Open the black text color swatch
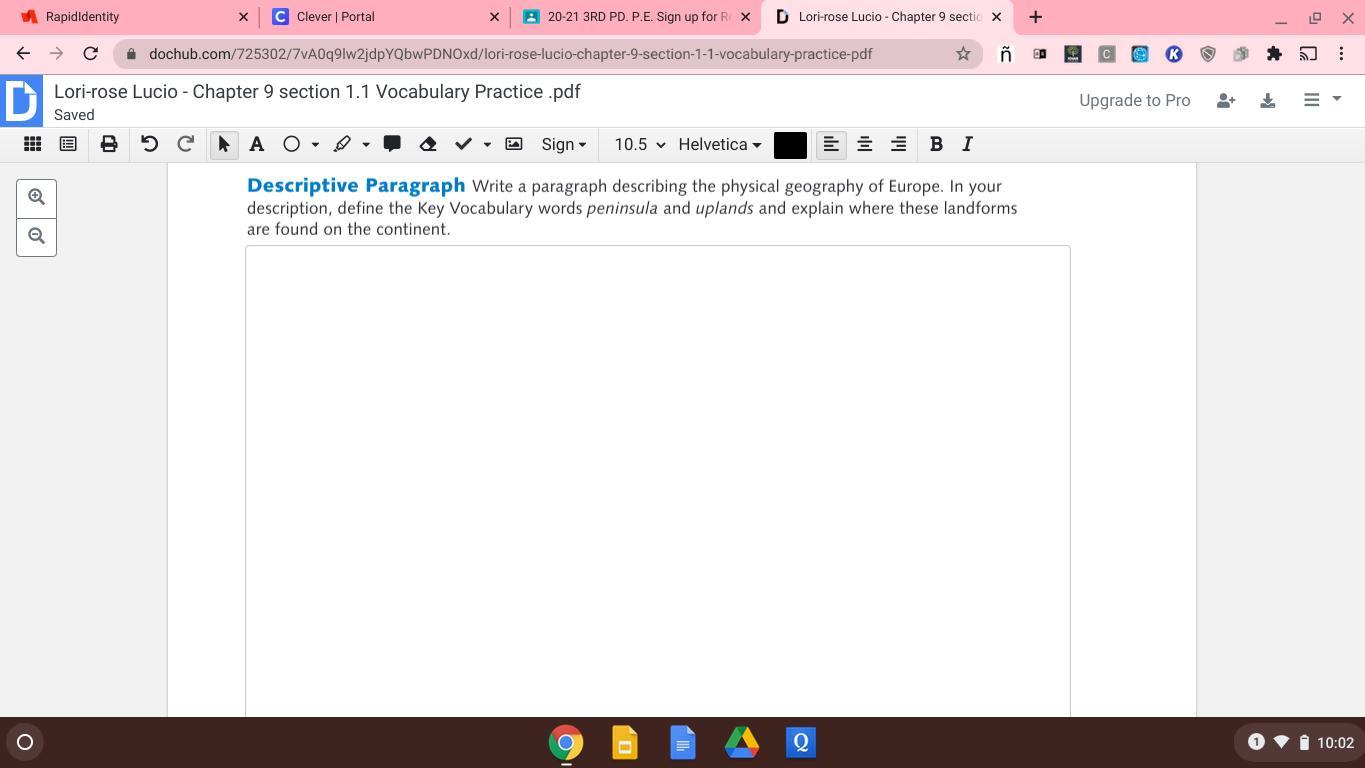This screenshot has height=768, width=1365. 790,145
